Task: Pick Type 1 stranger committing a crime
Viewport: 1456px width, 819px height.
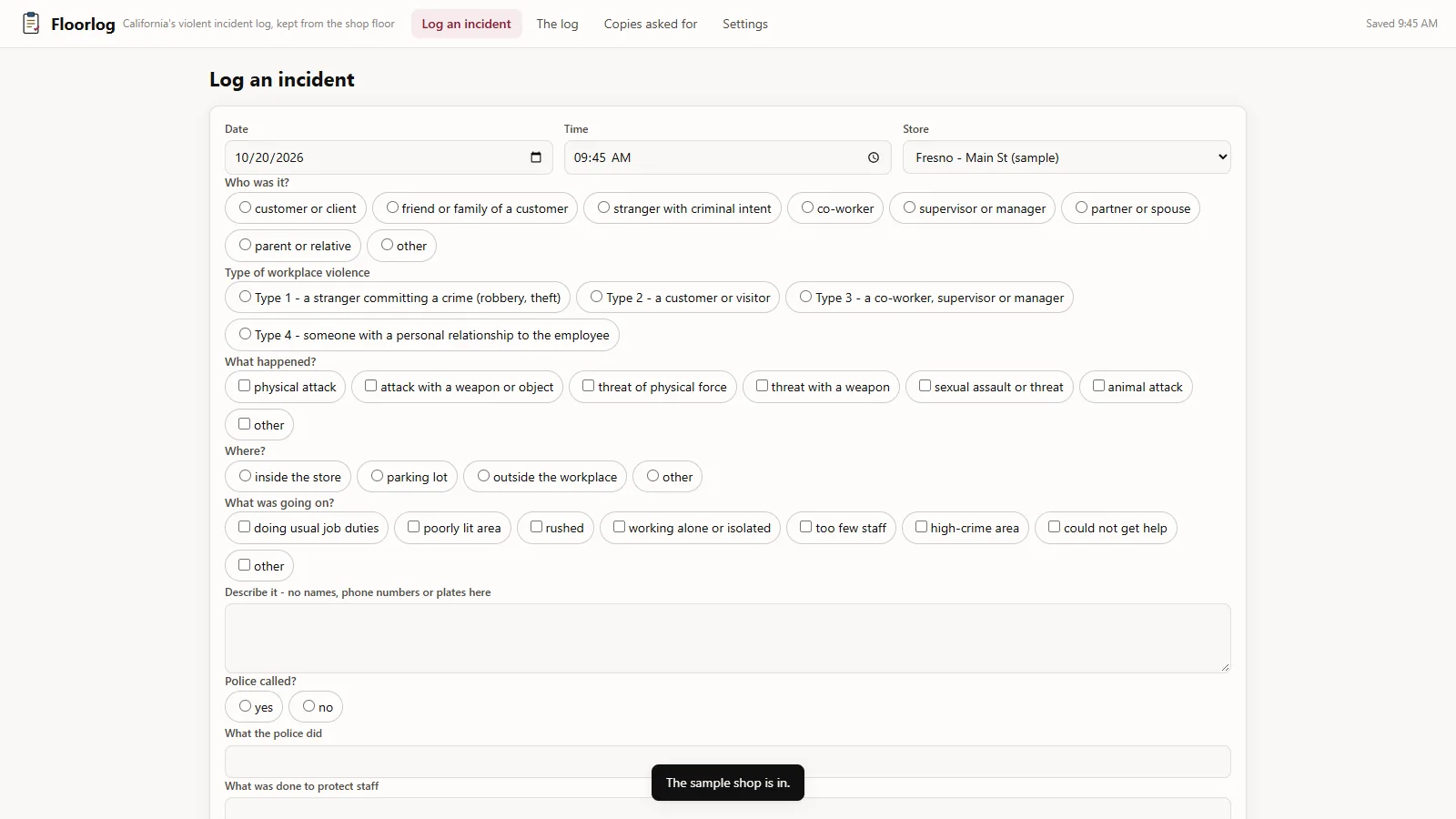Action: pos(398,298)
